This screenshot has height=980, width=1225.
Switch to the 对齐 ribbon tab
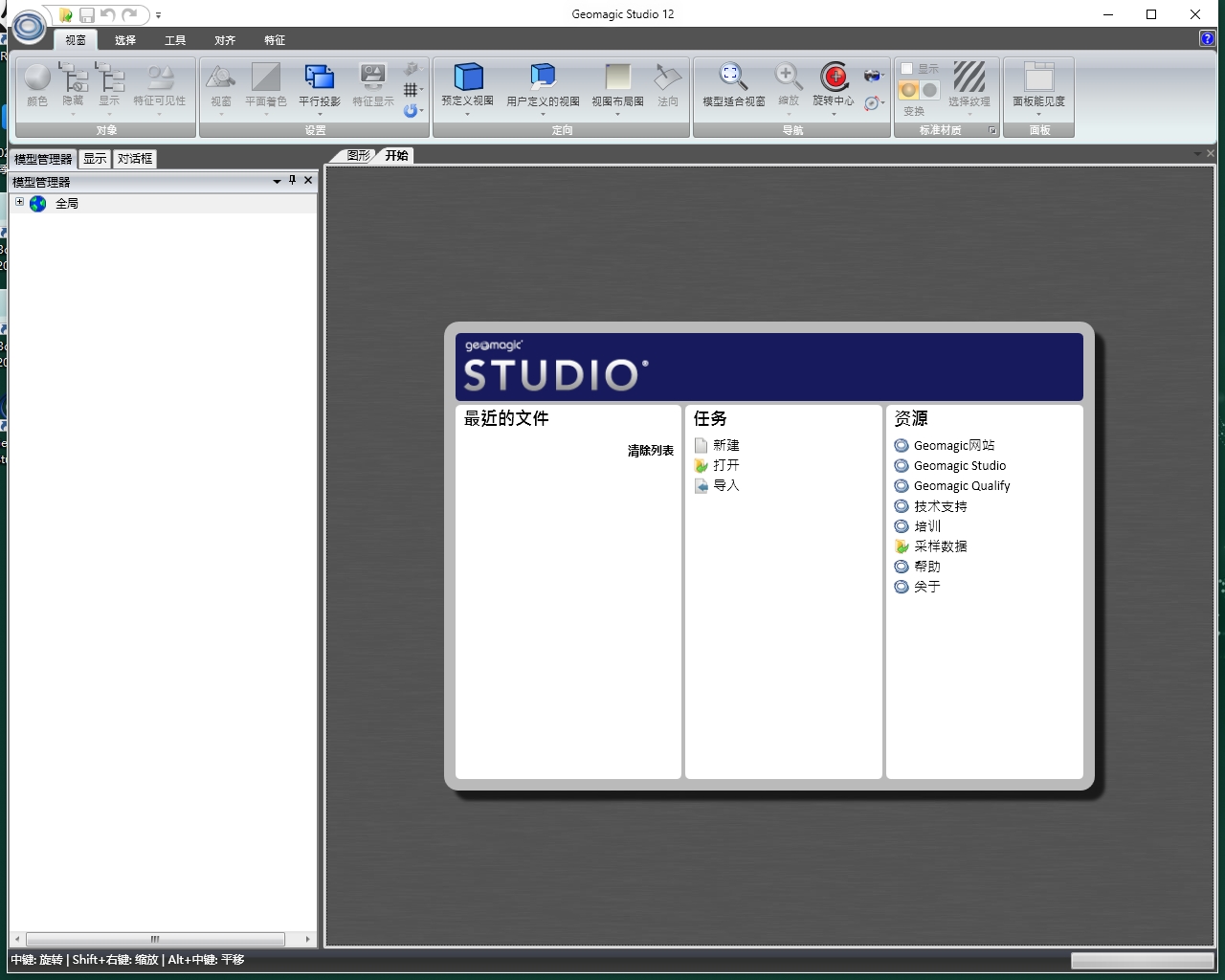click(225, 40)
